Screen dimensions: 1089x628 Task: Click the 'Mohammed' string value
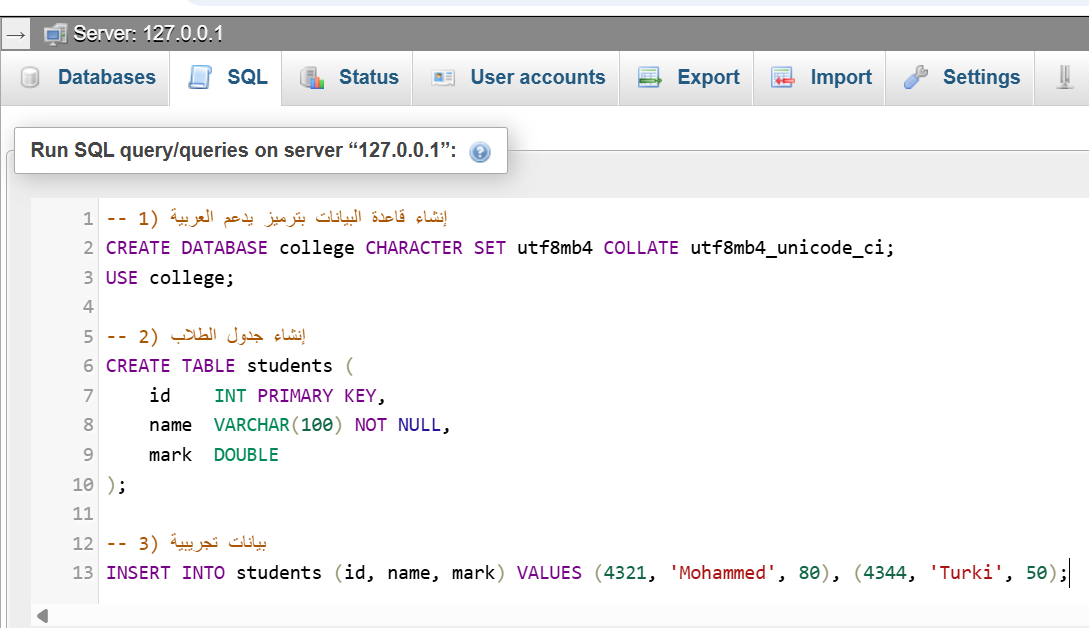coord(722,572)
